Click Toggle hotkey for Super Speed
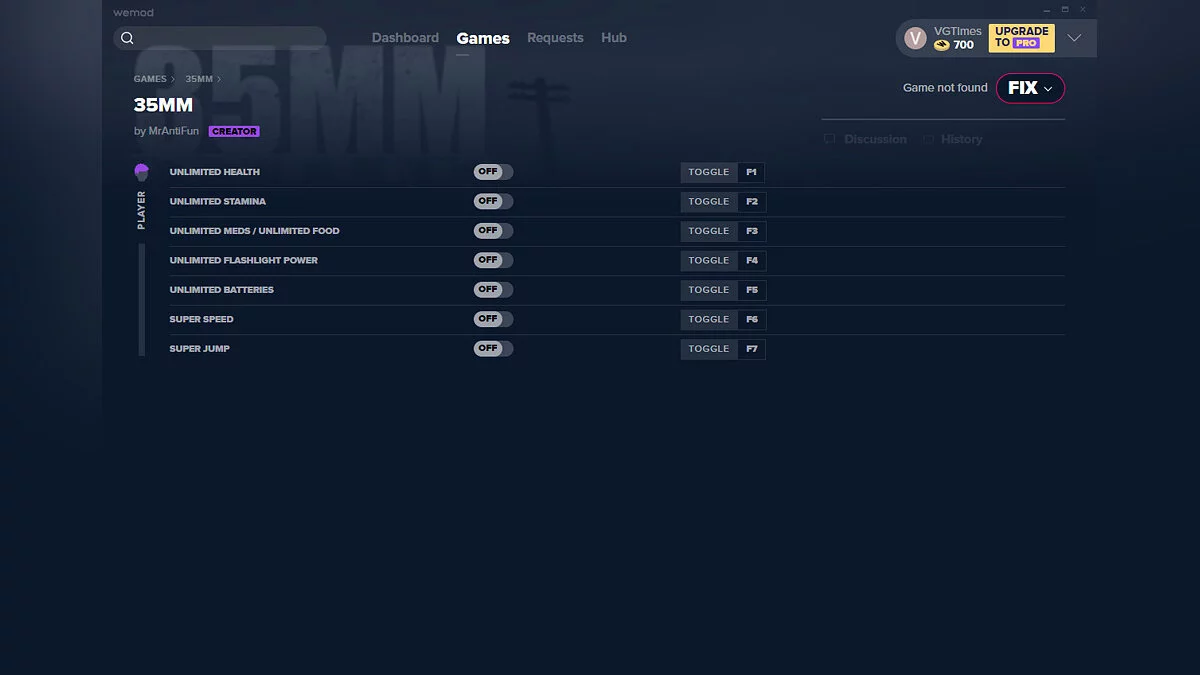The height and width of the screenshot is (675, 1200). pos(709,319)
